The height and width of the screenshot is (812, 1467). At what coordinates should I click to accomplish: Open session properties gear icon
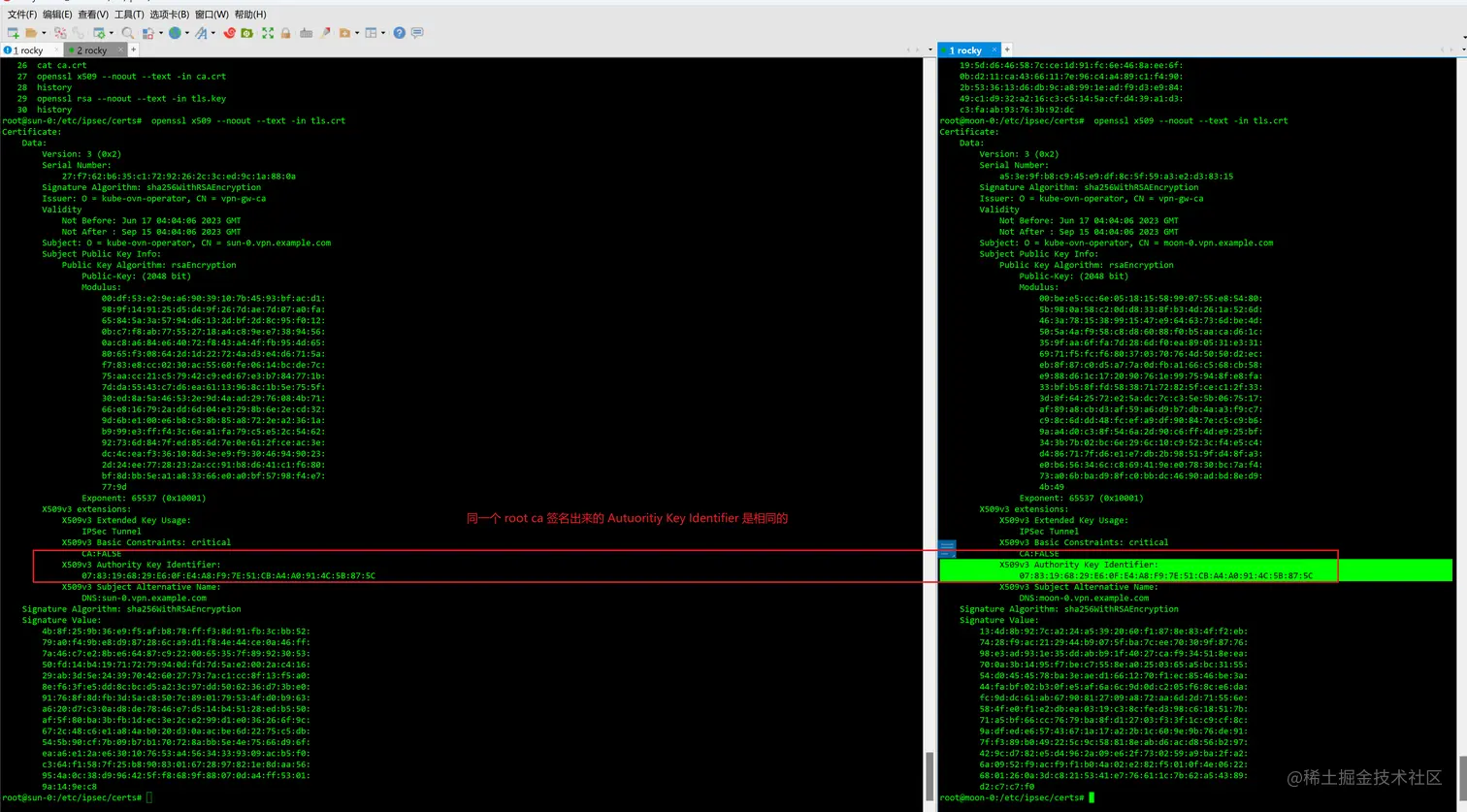(x=102, y=33)
